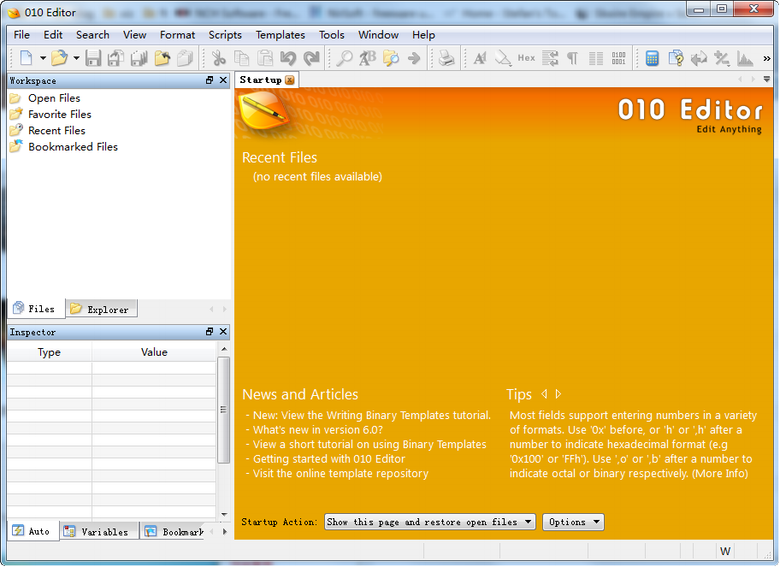Show next tip with right arrow
The width and height of the screenshot is (780, 567).
[x=558, y=394]
